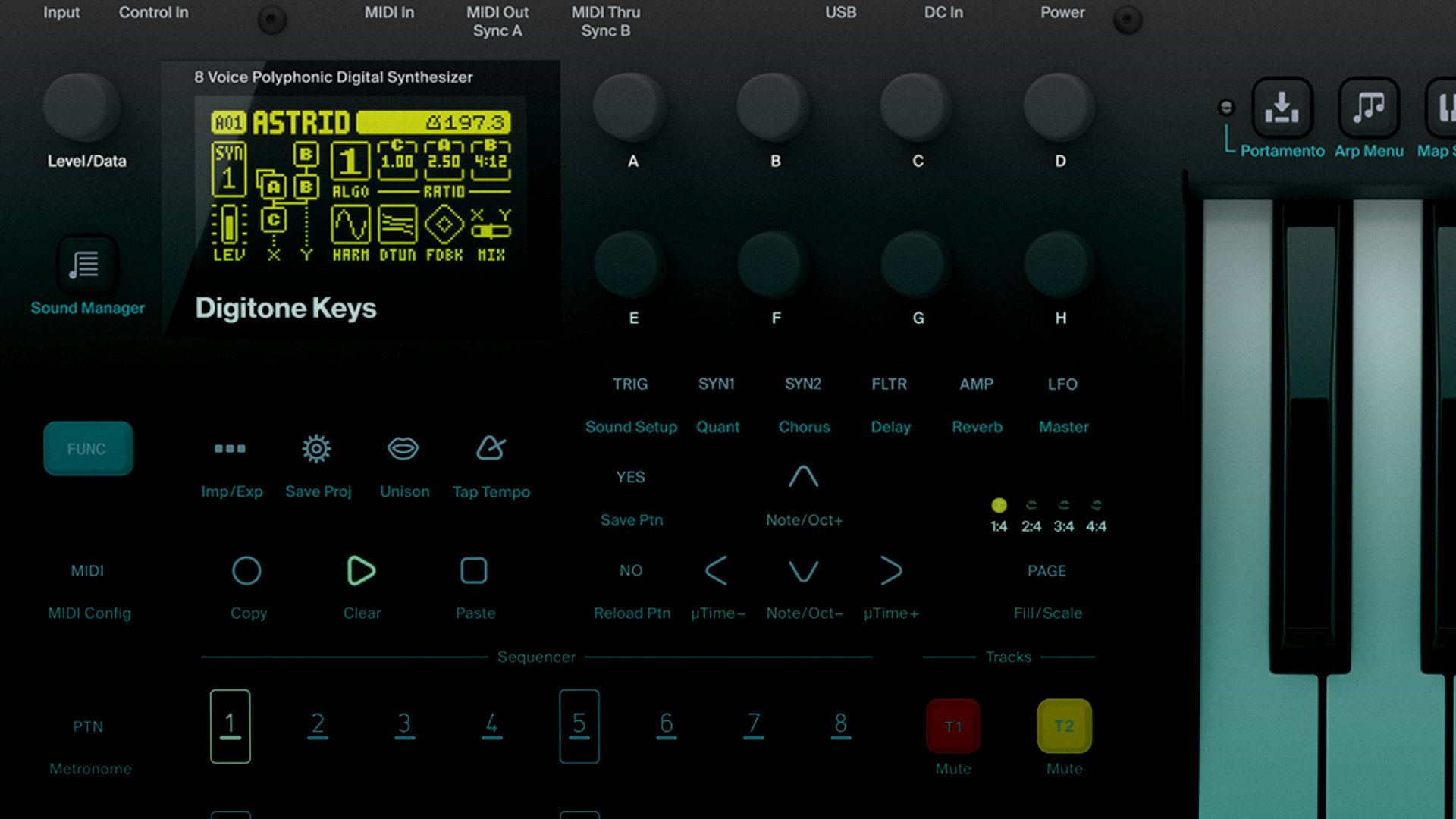
Task: Click the MIX icon on the display
Action: pos(491,225)
